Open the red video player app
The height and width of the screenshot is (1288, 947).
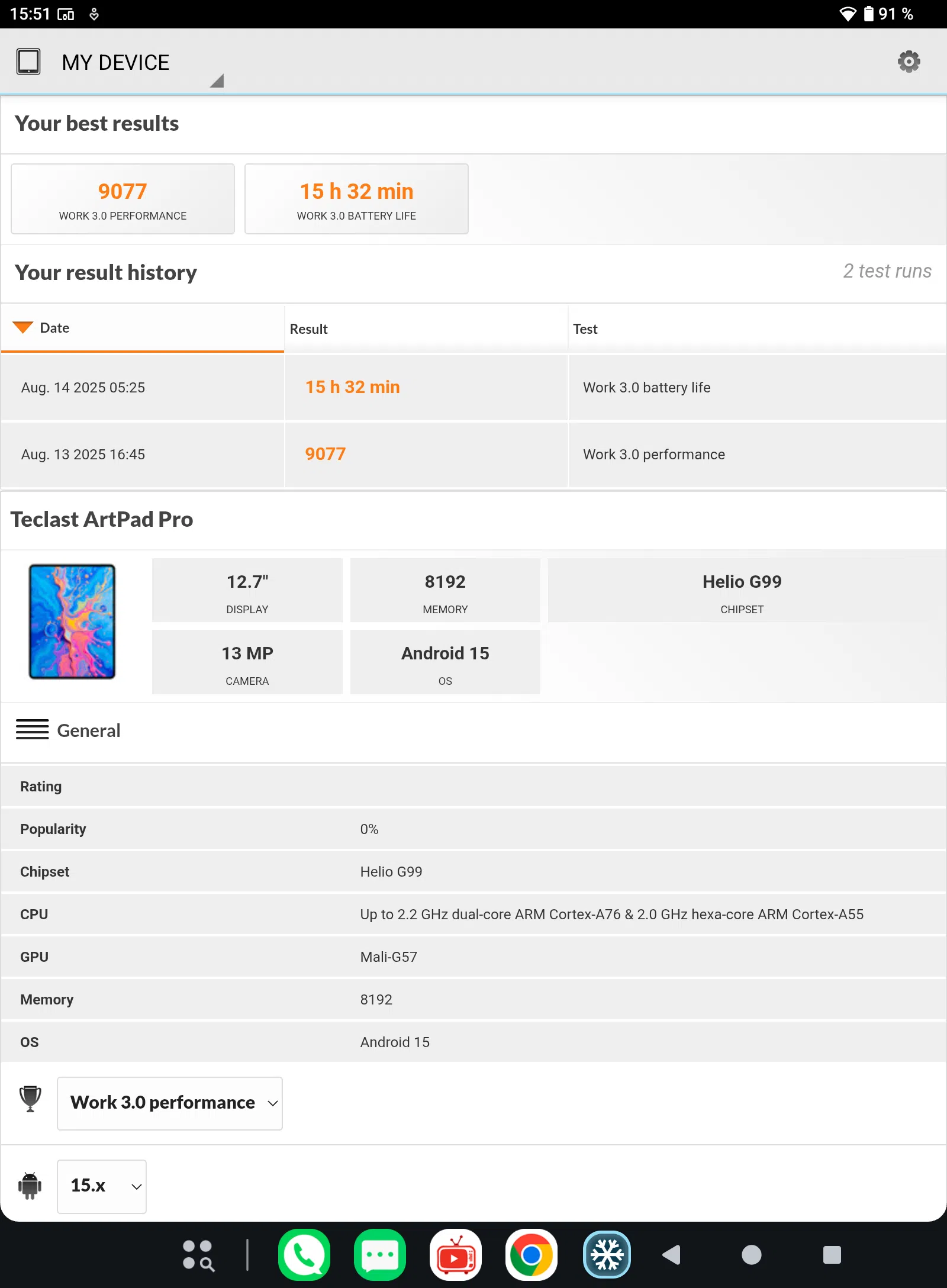coord(456,1254)
